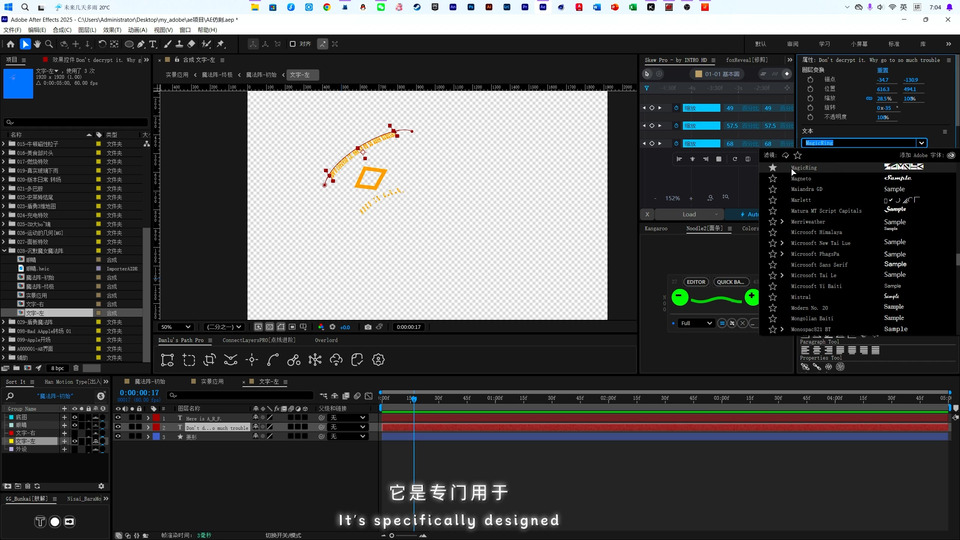This screenshot has width=960, height=540.
Task: Open the 效果(T) menu
Action: coord(112,30)
